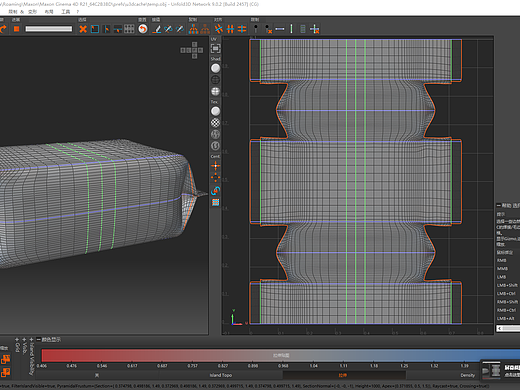
Task: Click the redo arrow icon in toolbar
Action: click(x=3, y=29)
